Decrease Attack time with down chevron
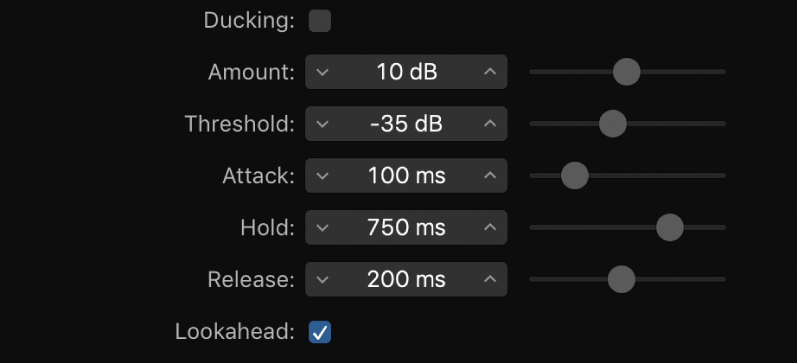This screenshot has height=364, width=798. pos(322,176)
